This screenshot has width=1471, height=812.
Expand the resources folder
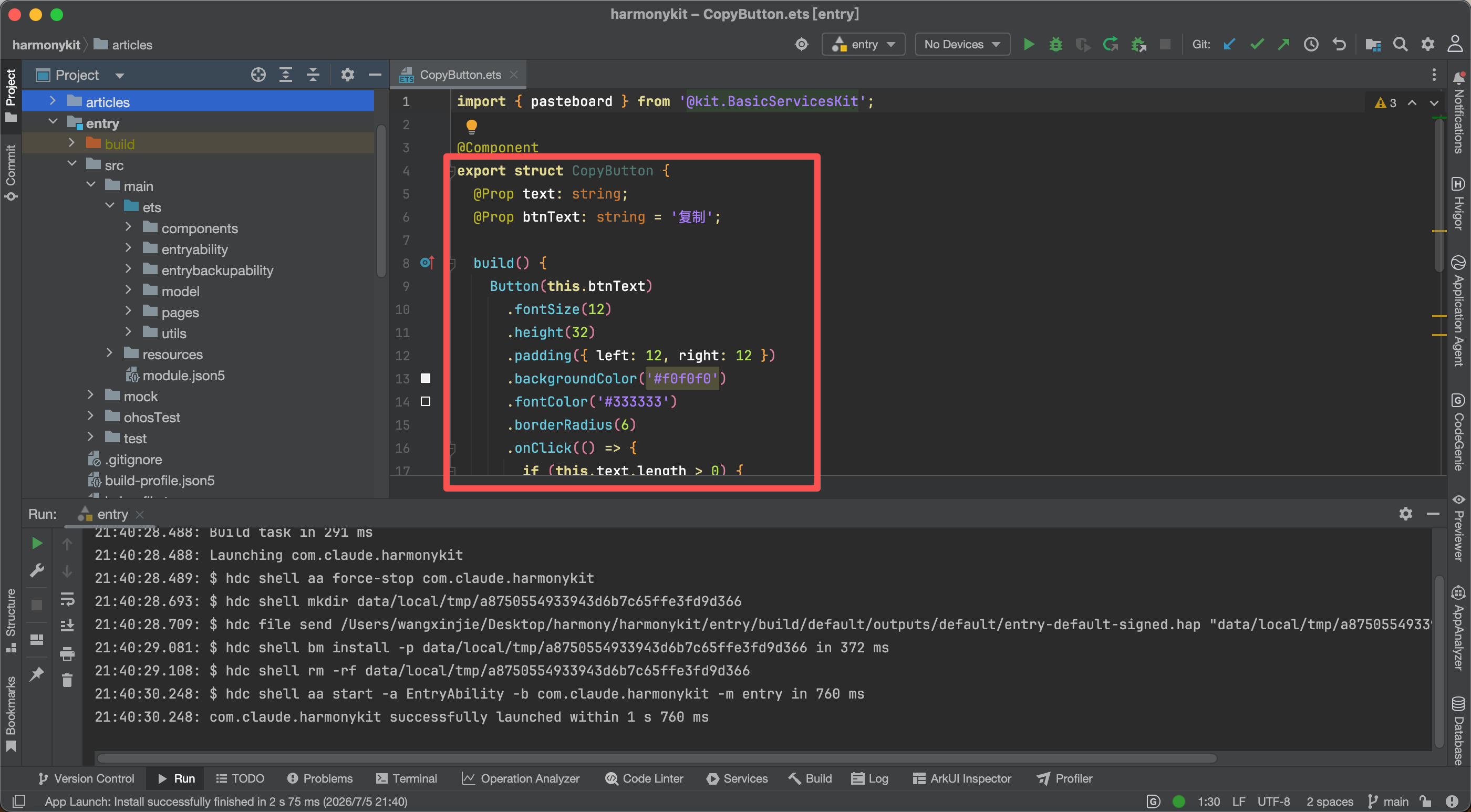point(109,353)
